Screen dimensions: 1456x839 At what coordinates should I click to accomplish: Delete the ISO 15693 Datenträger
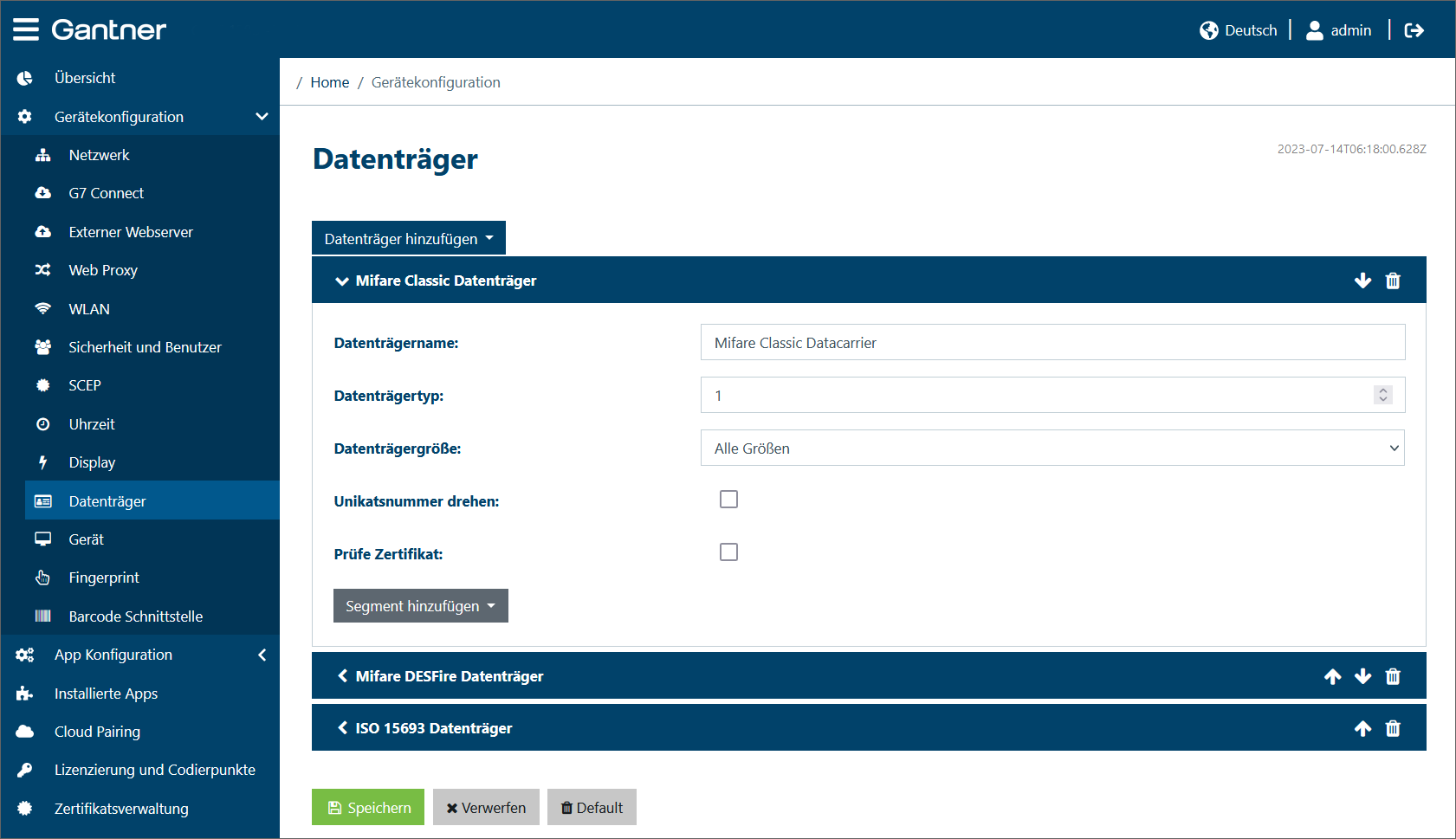click(x=1393, y=728)
